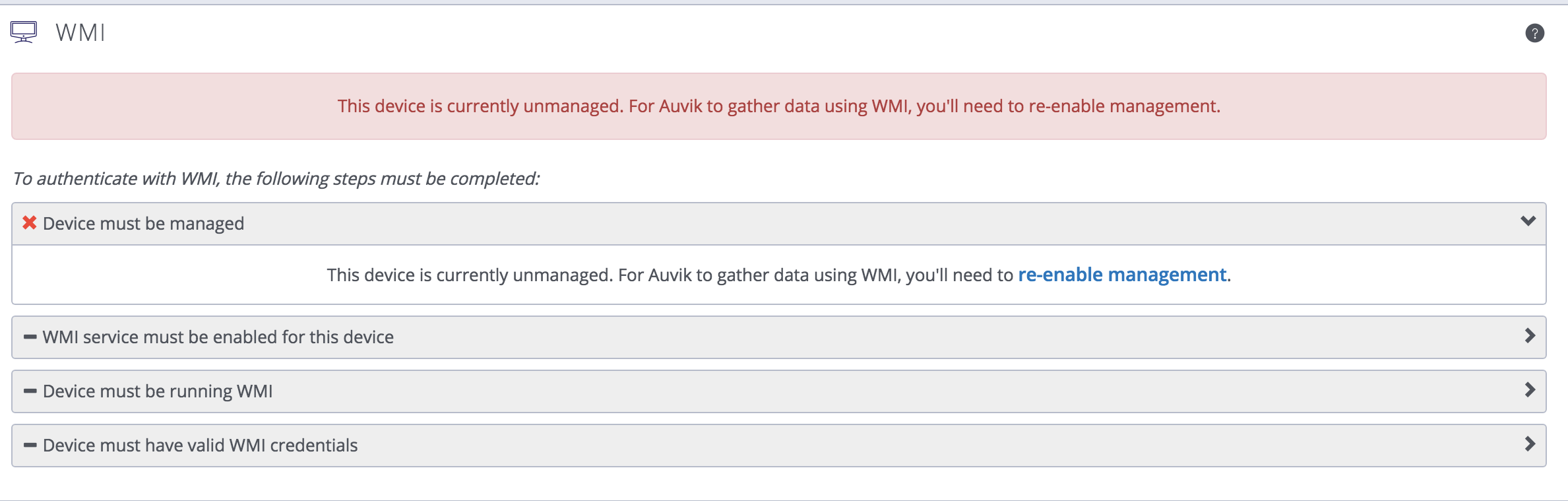Click the red unmanaged device alert banner
1568x501 pixels.
pyautogui.click(x=779, y=106)
